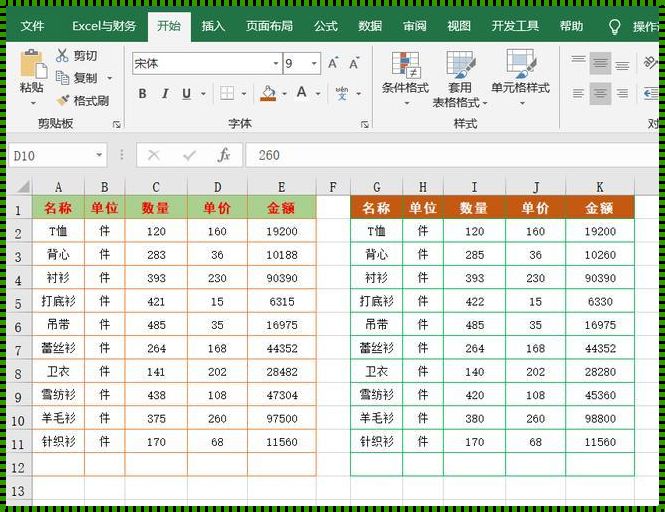This screenshot has width=665, height=512.
Task: Switch to View (视图) tab
Action: point(459,26)
